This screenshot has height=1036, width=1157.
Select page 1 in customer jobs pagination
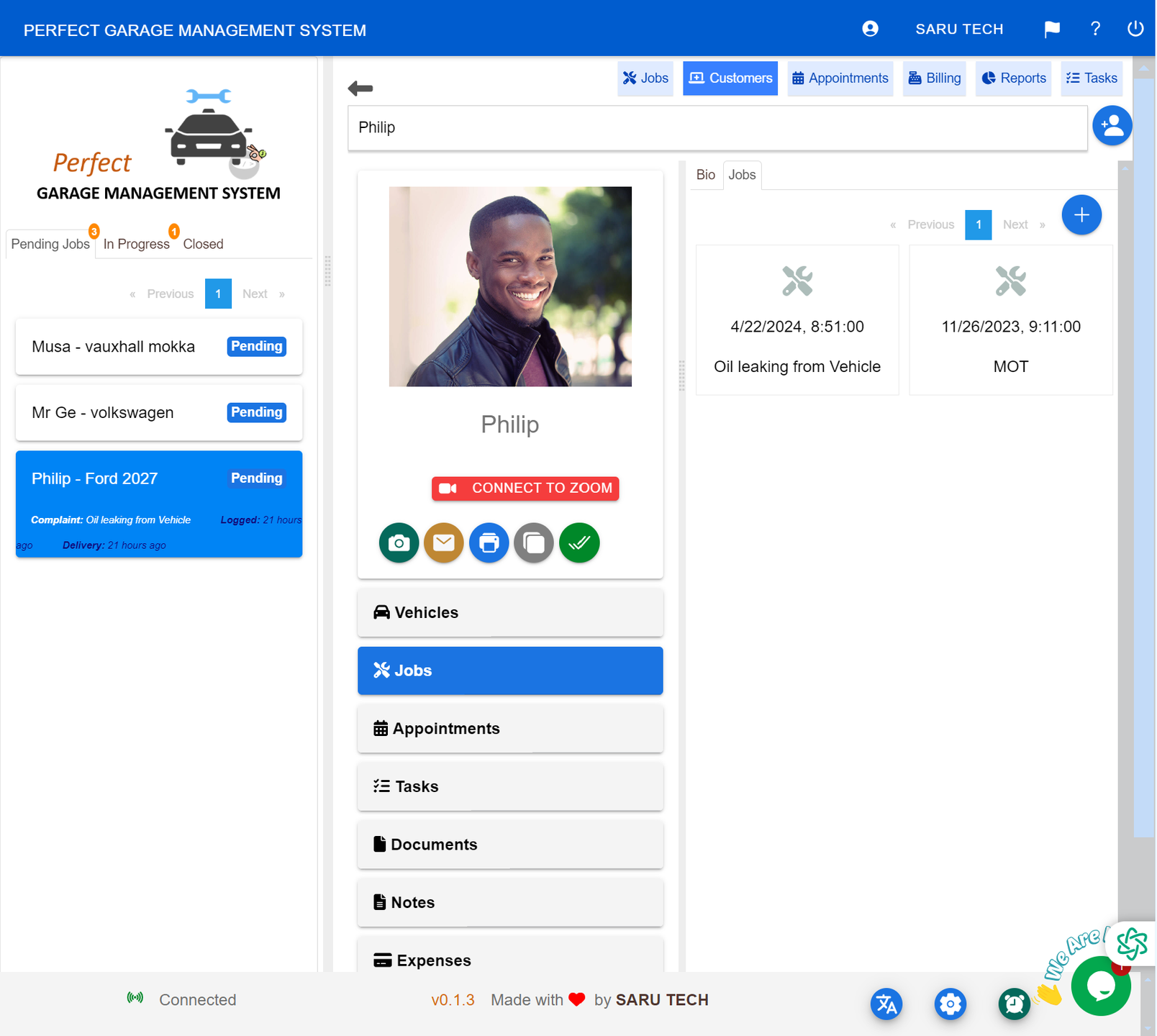coord(979,224)
